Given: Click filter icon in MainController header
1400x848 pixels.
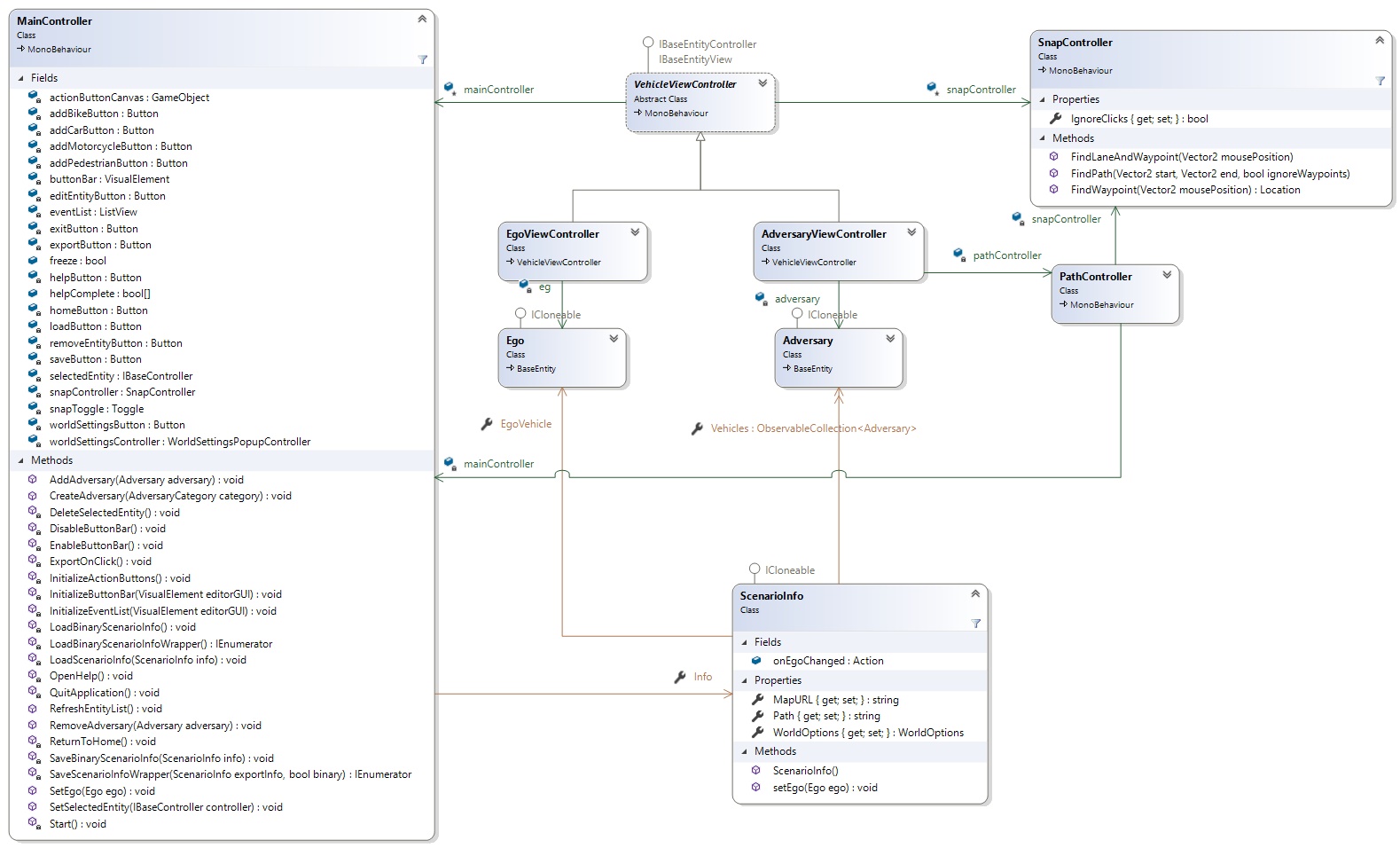Looking at the screenshot, I should coord(422,59).
